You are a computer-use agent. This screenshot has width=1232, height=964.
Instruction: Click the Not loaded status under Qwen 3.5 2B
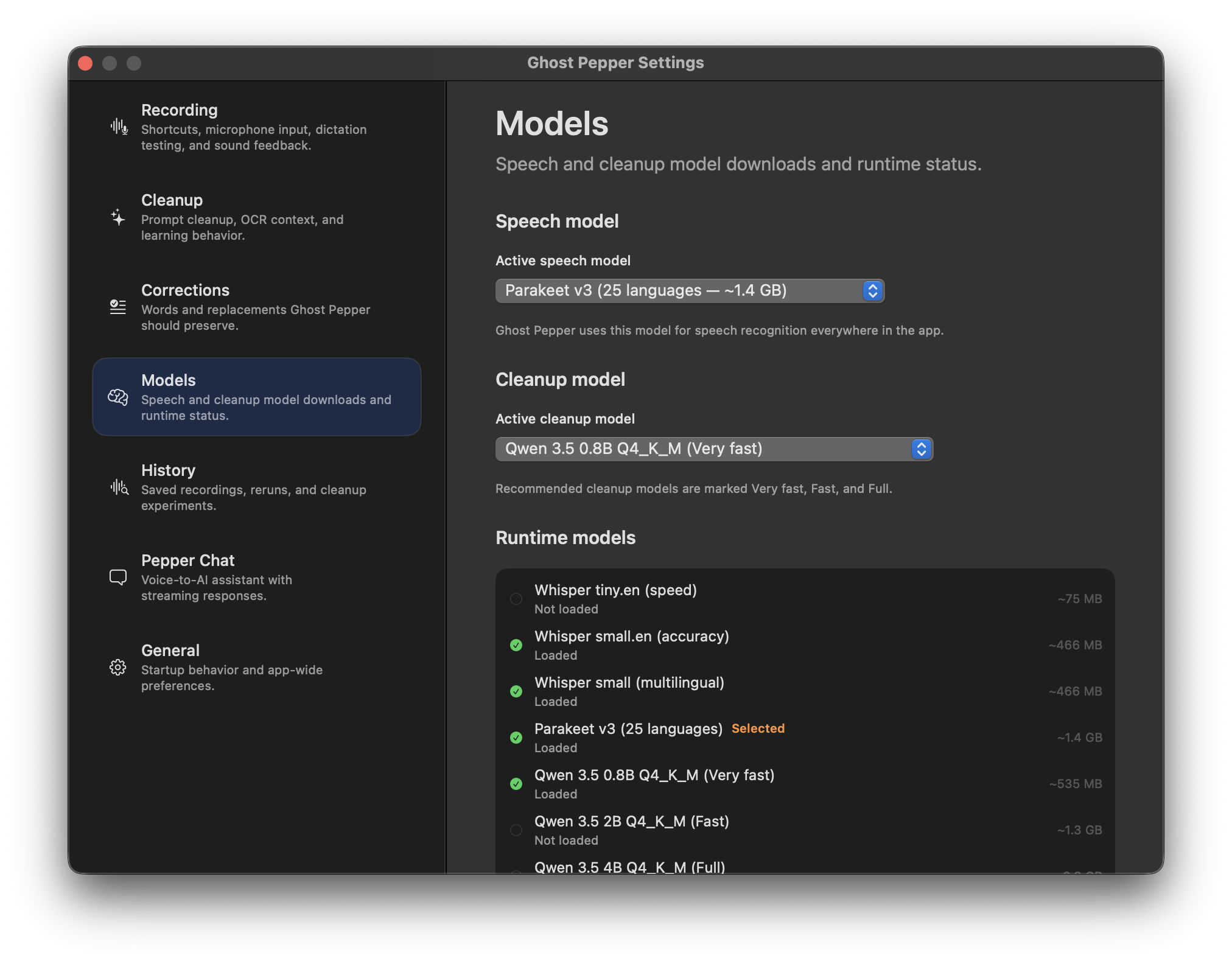(x=566, y=840)
